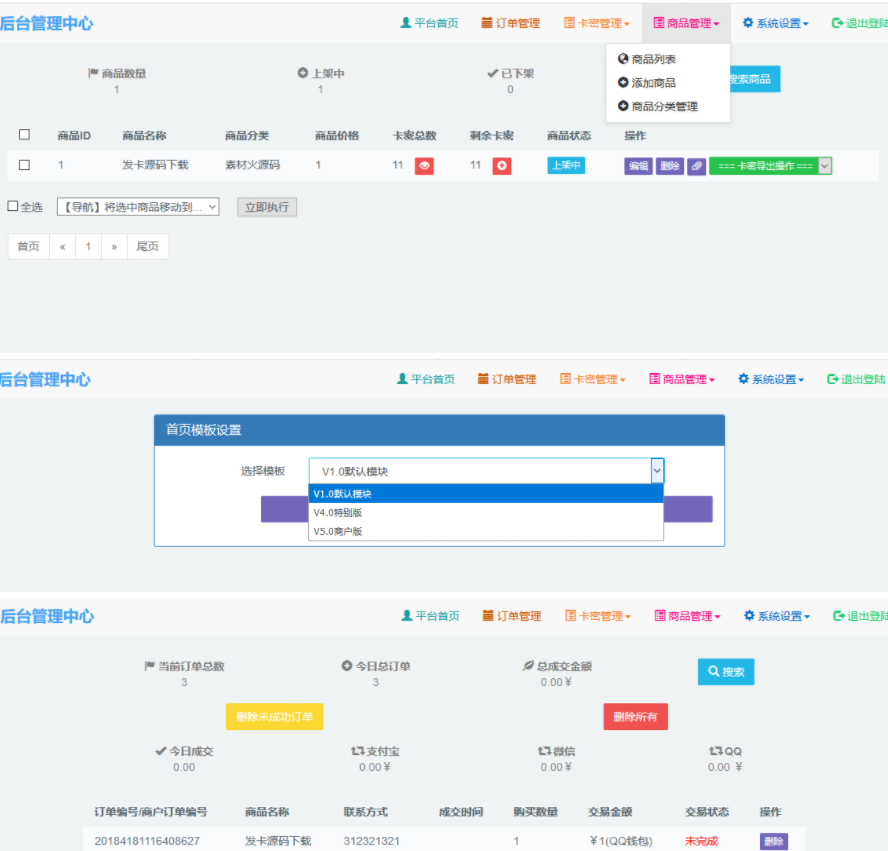This screenshot has height=851, width=888.
Task: Open 订单管理 on the product list page navbar
Action: [x=511, y=23]
